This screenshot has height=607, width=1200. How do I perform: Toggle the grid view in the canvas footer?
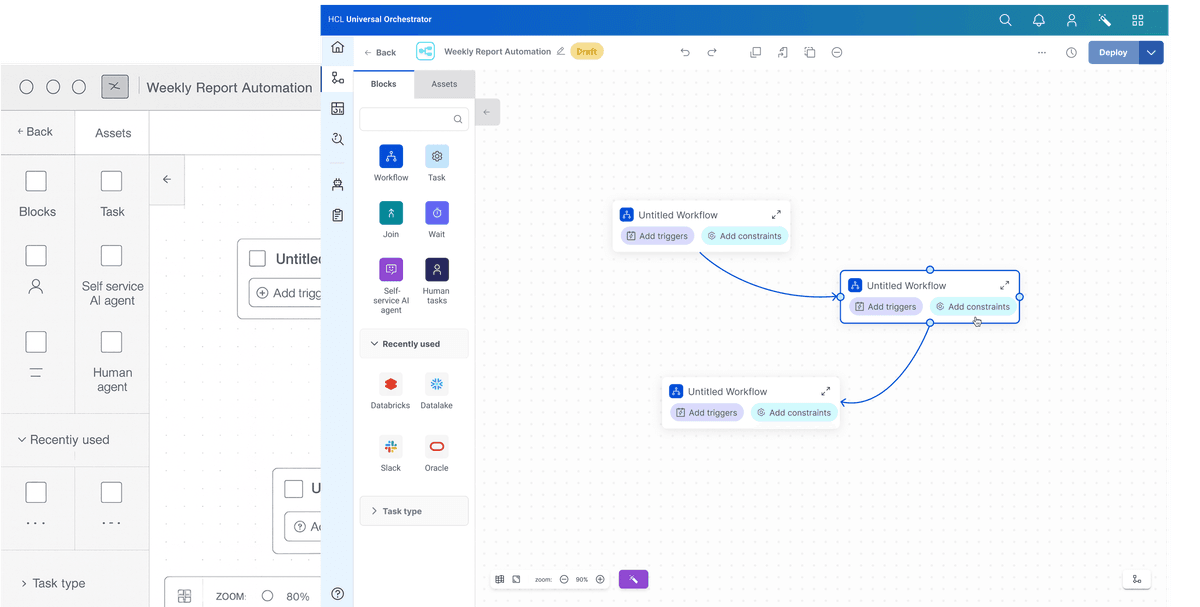498,578
